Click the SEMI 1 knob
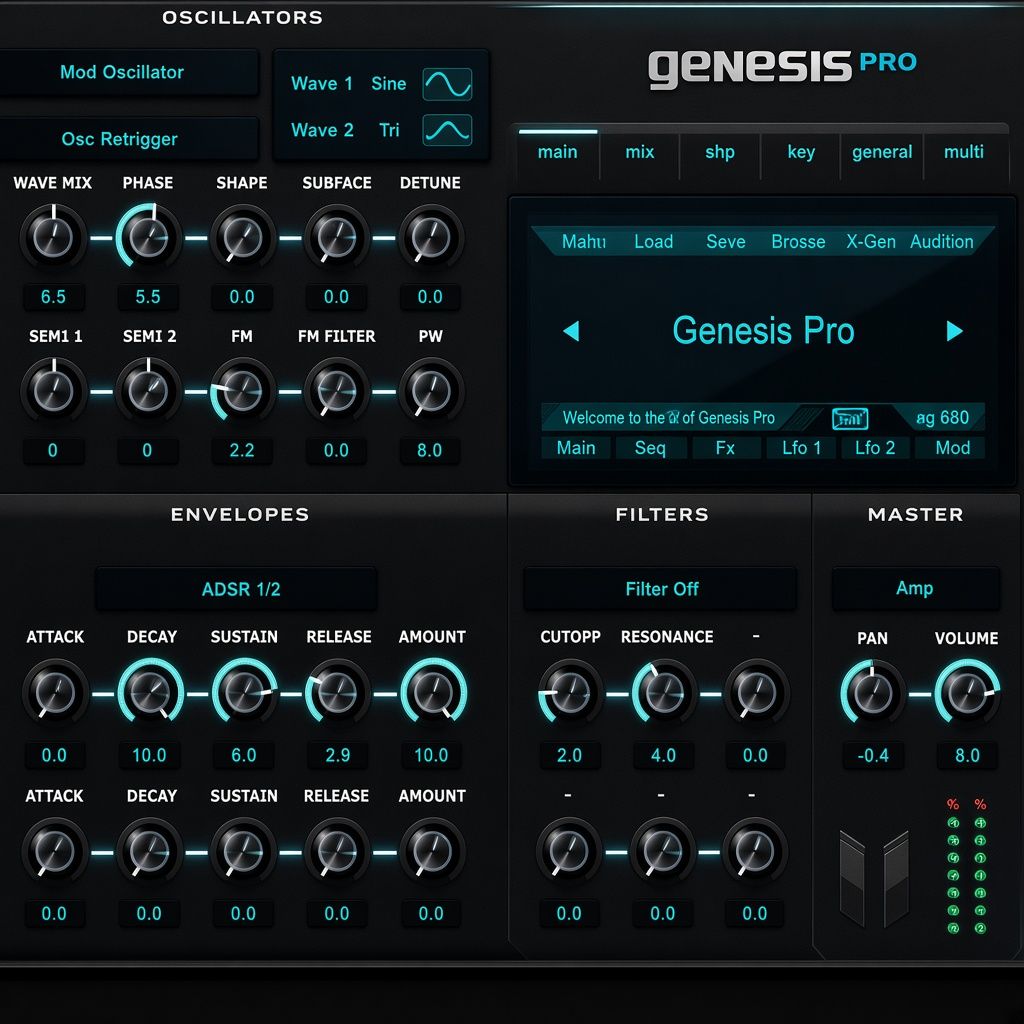 click(x=53, y=391)
